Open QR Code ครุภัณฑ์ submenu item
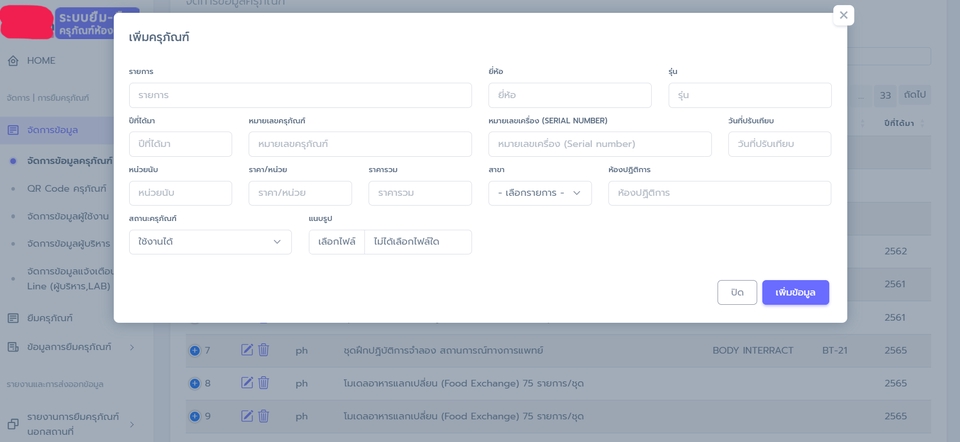This screenshot has height=442, width=960. click(67, 189)
